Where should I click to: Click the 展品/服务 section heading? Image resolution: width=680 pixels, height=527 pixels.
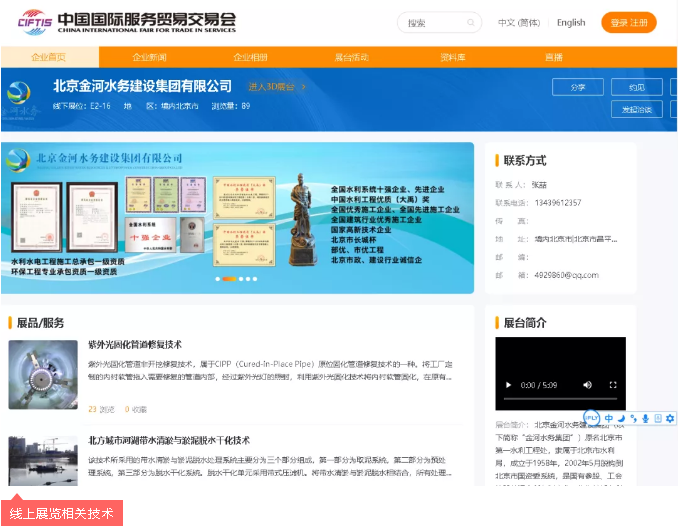tap(40, 323)
